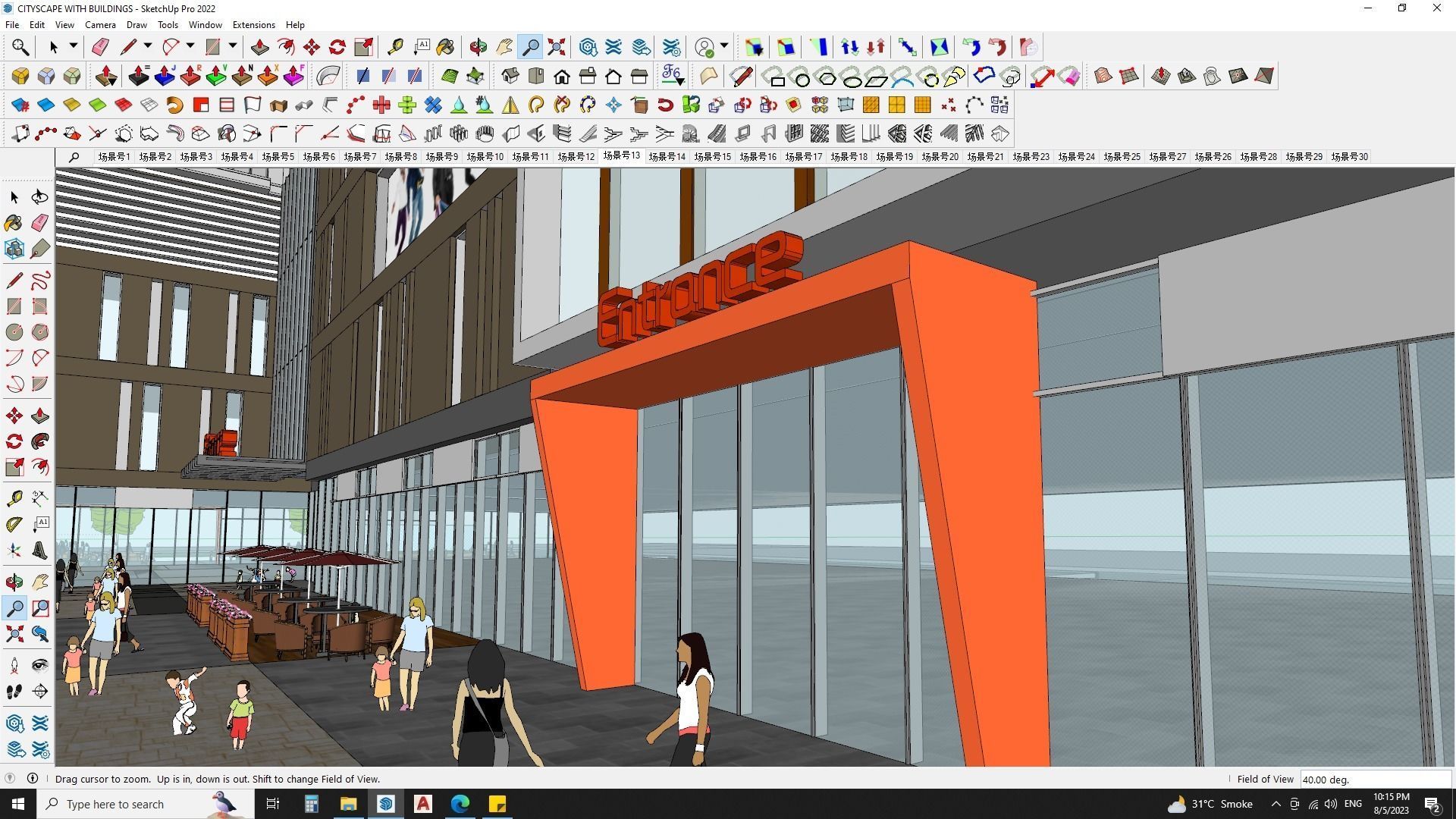This screenshot has width=1456, height=819.
Task: Click the Look Around eye tool
Action: pyautogui.click(x=40, y=666)
